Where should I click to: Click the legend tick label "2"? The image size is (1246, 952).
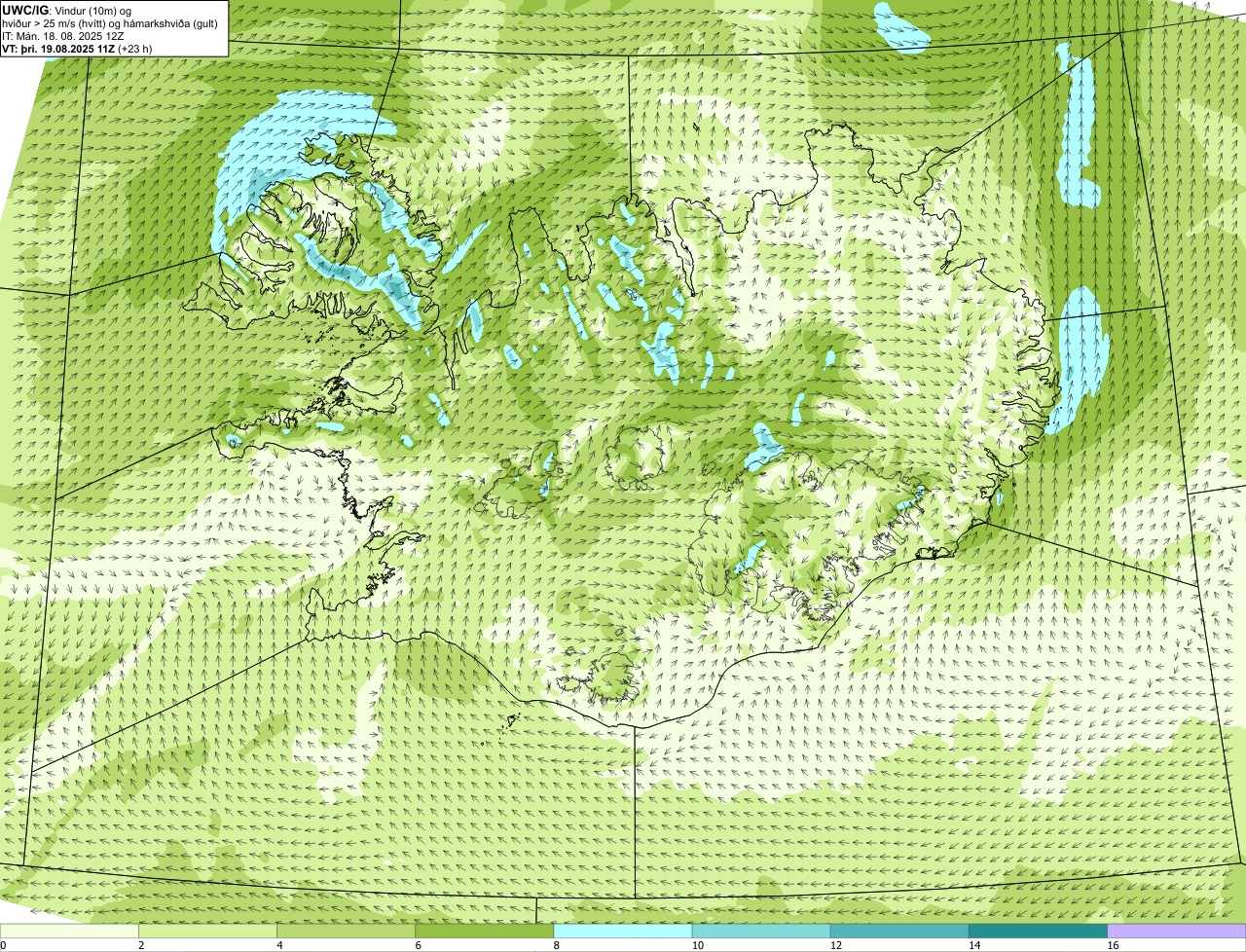coord(141,945)
